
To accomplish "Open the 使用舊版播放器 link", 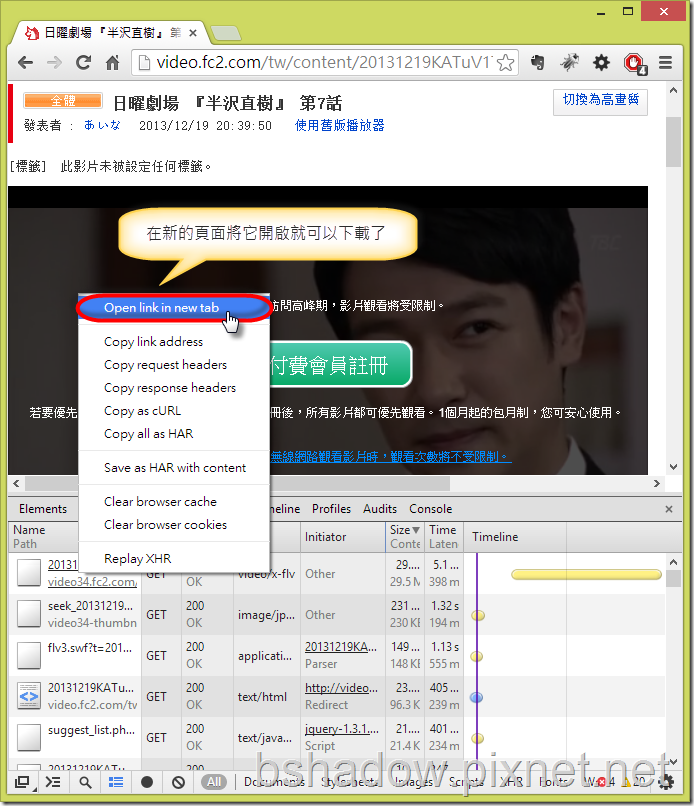I will tap(339, 125).
